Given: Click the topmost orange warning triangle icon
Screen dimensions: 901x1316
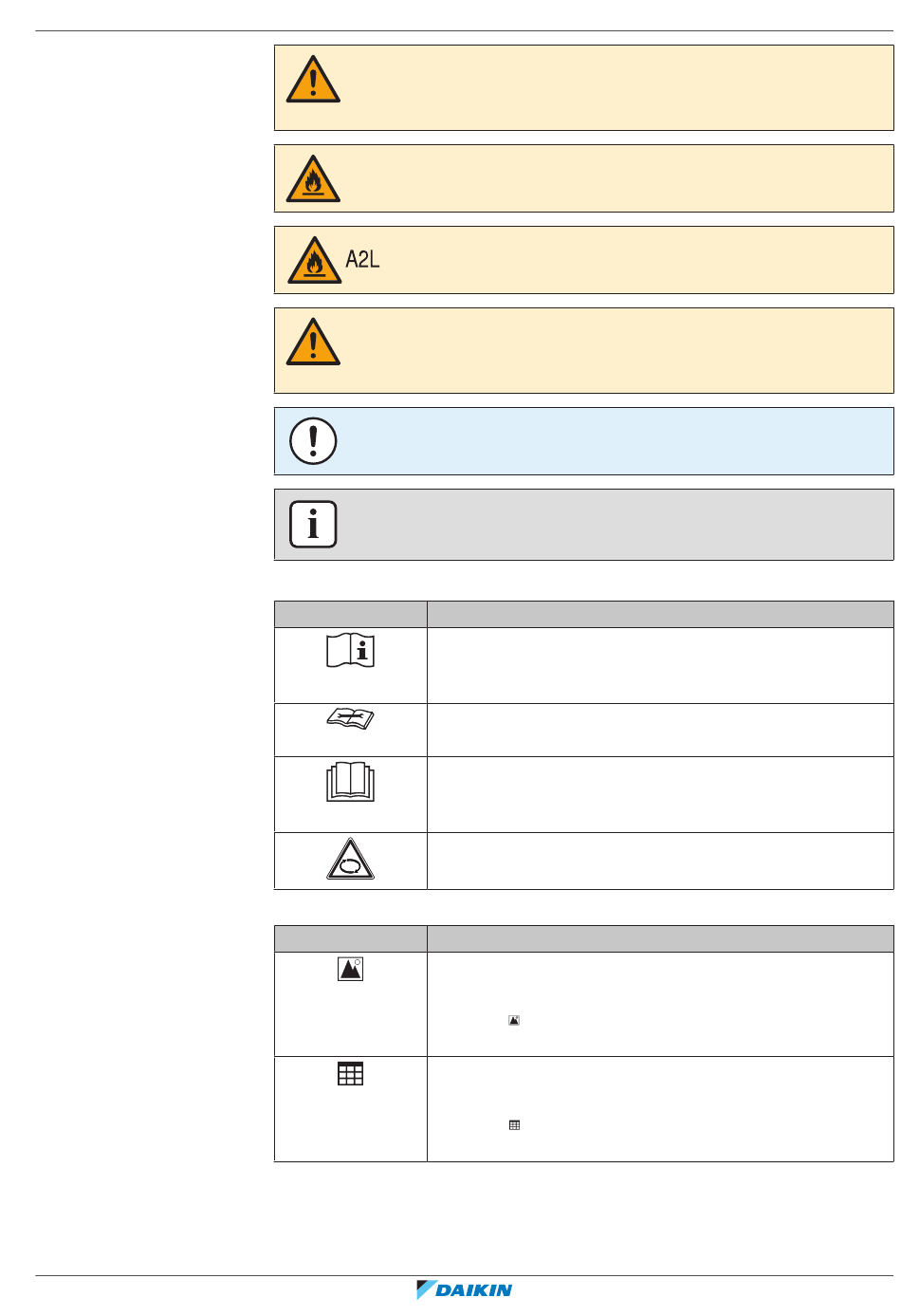Looking at the screenshot, I should pos(313,79).
